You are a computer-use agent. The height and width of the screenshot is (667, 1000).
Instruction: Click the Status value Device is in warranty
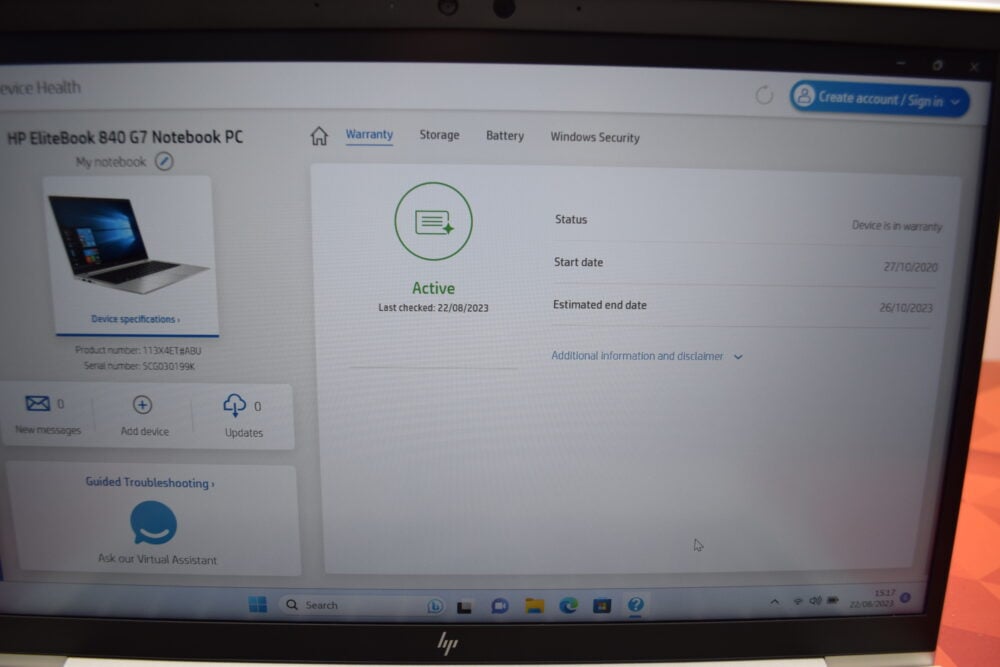click(x=897, y=226)
